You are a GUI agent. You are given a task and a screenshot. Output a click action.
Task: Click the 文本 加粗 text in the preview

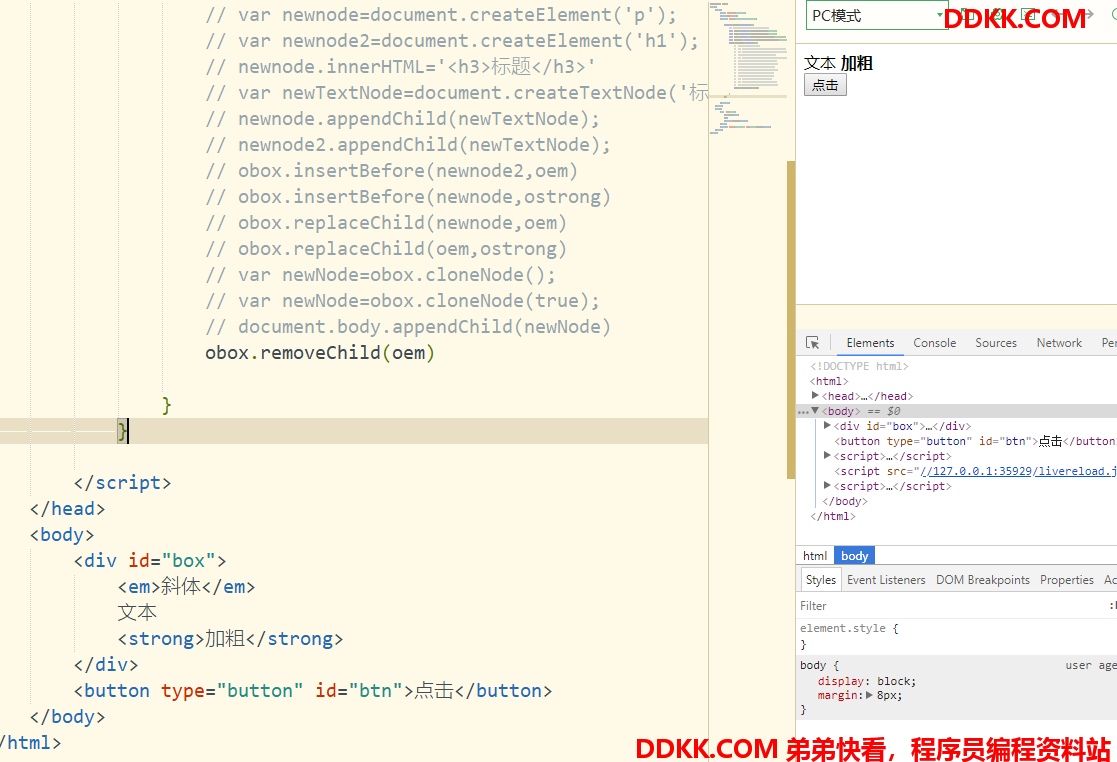(838, 63)
